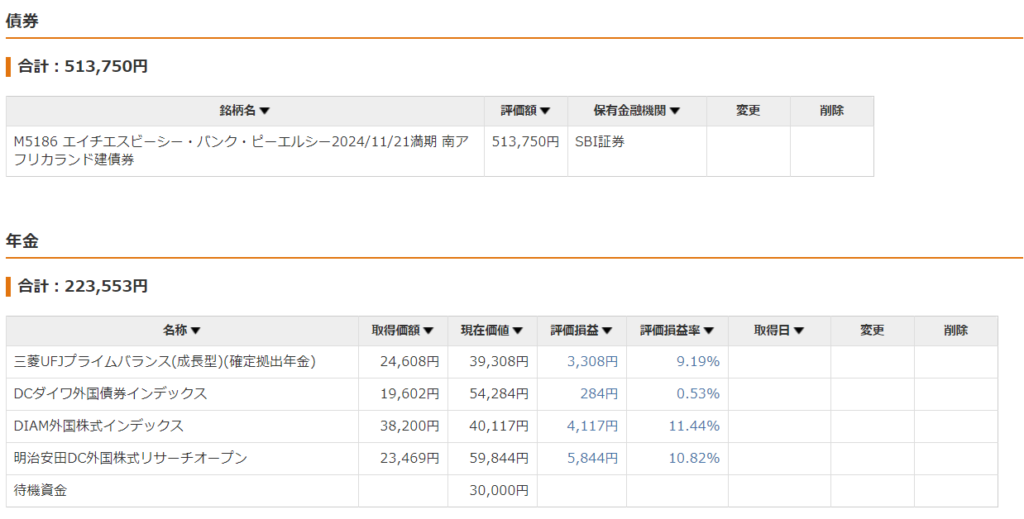Click the 513,750円 bond valuation cell
Image resolution: width=1024 pixels, height=519 pixels.
(525, 142)
